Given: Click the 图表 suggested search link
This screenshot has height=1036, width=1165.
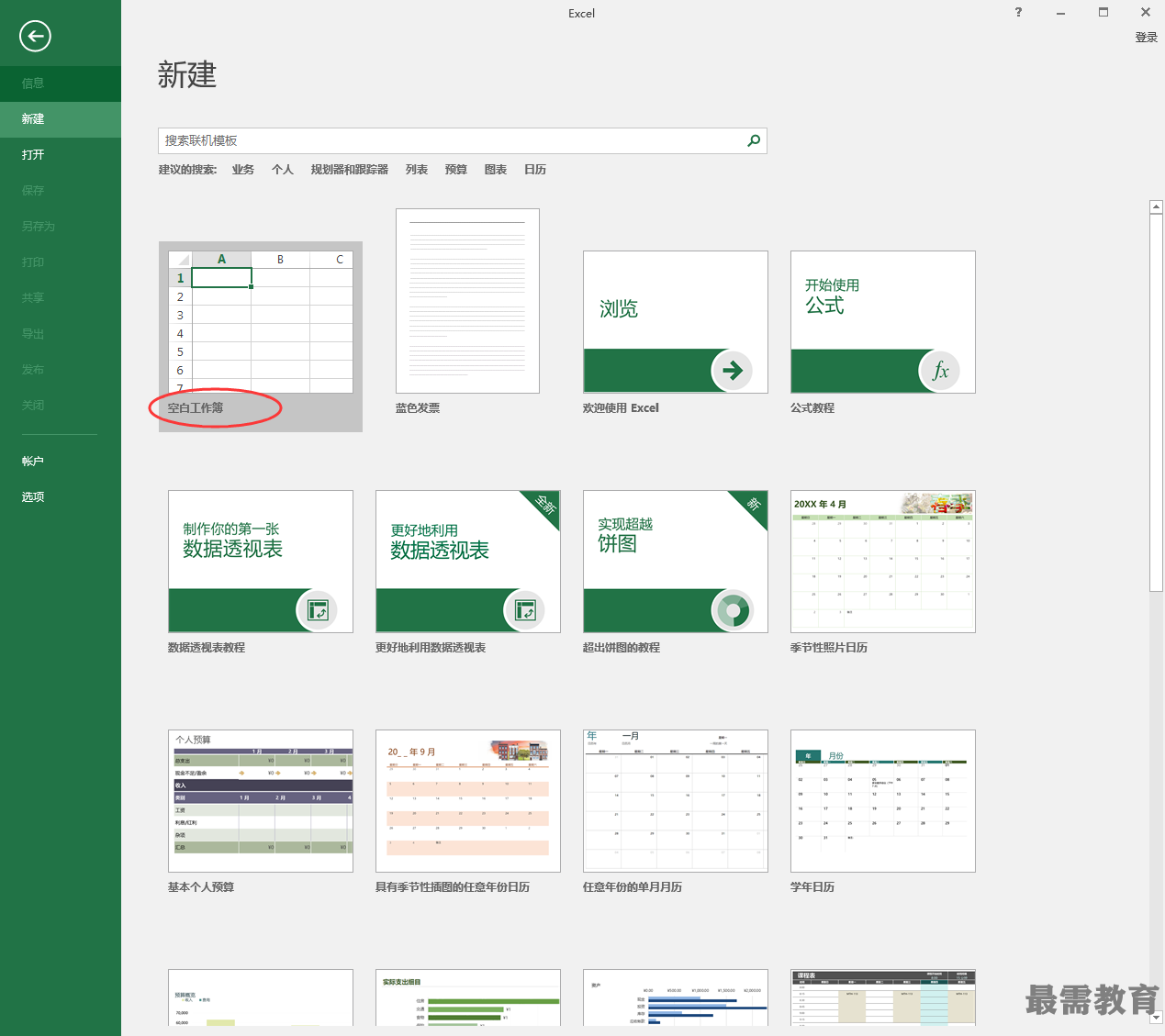Looking at the screenshot, I should (x=496, y=170).
